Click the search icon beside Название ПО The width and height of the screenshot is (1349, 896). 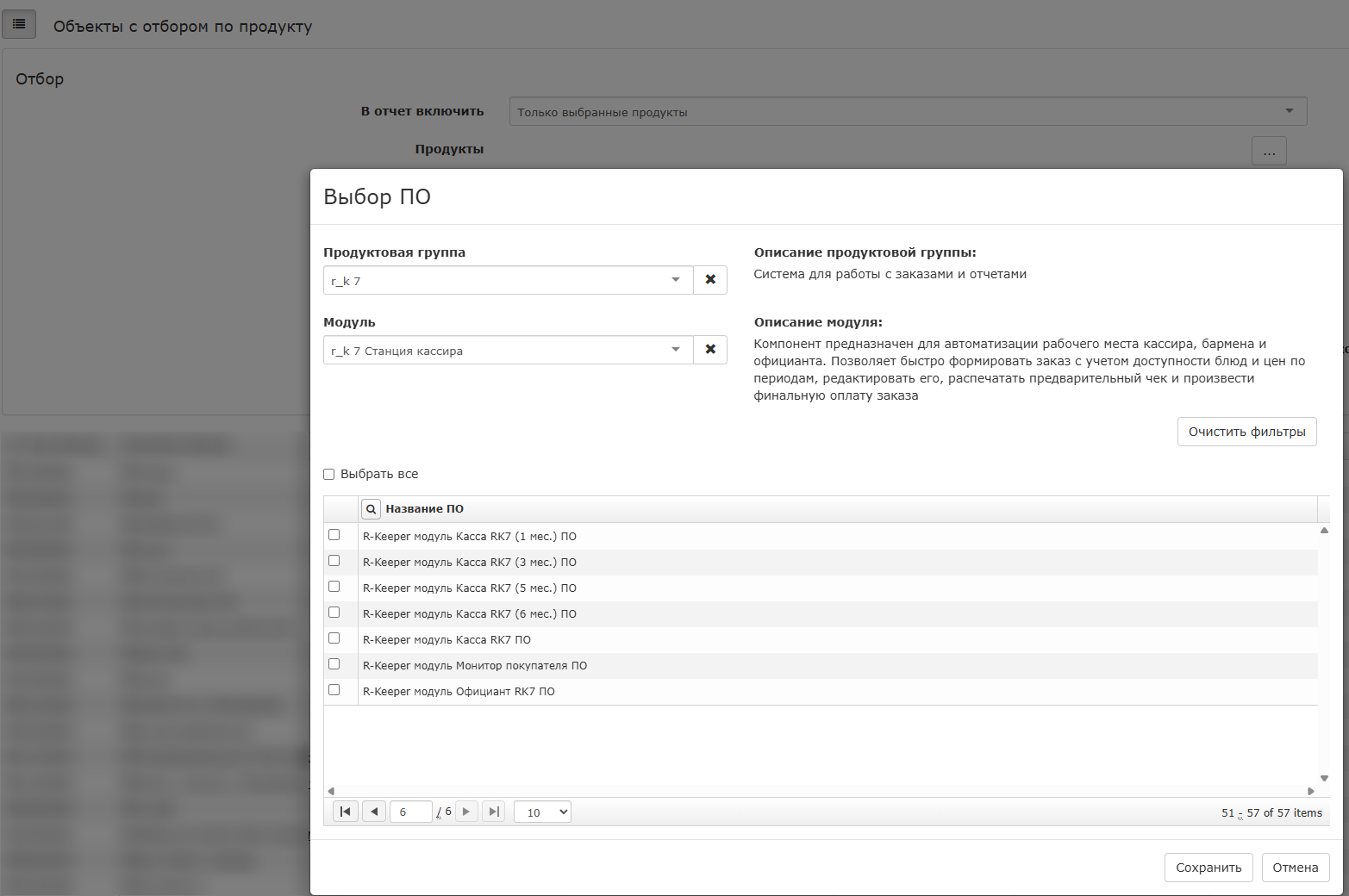coord(371,509)
